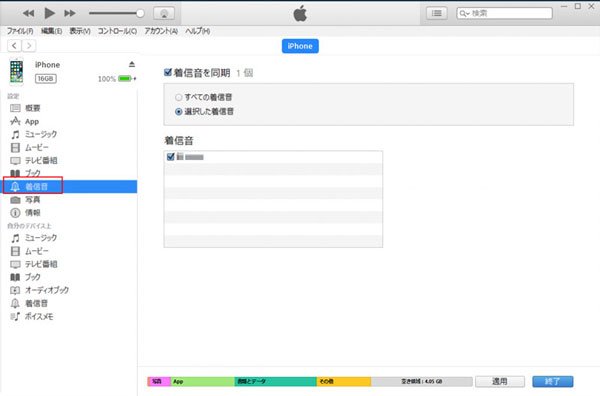Toggle the 着信音を同期 checkbox
The width and height of the screenshot is (600, 396).
[168, 72]
